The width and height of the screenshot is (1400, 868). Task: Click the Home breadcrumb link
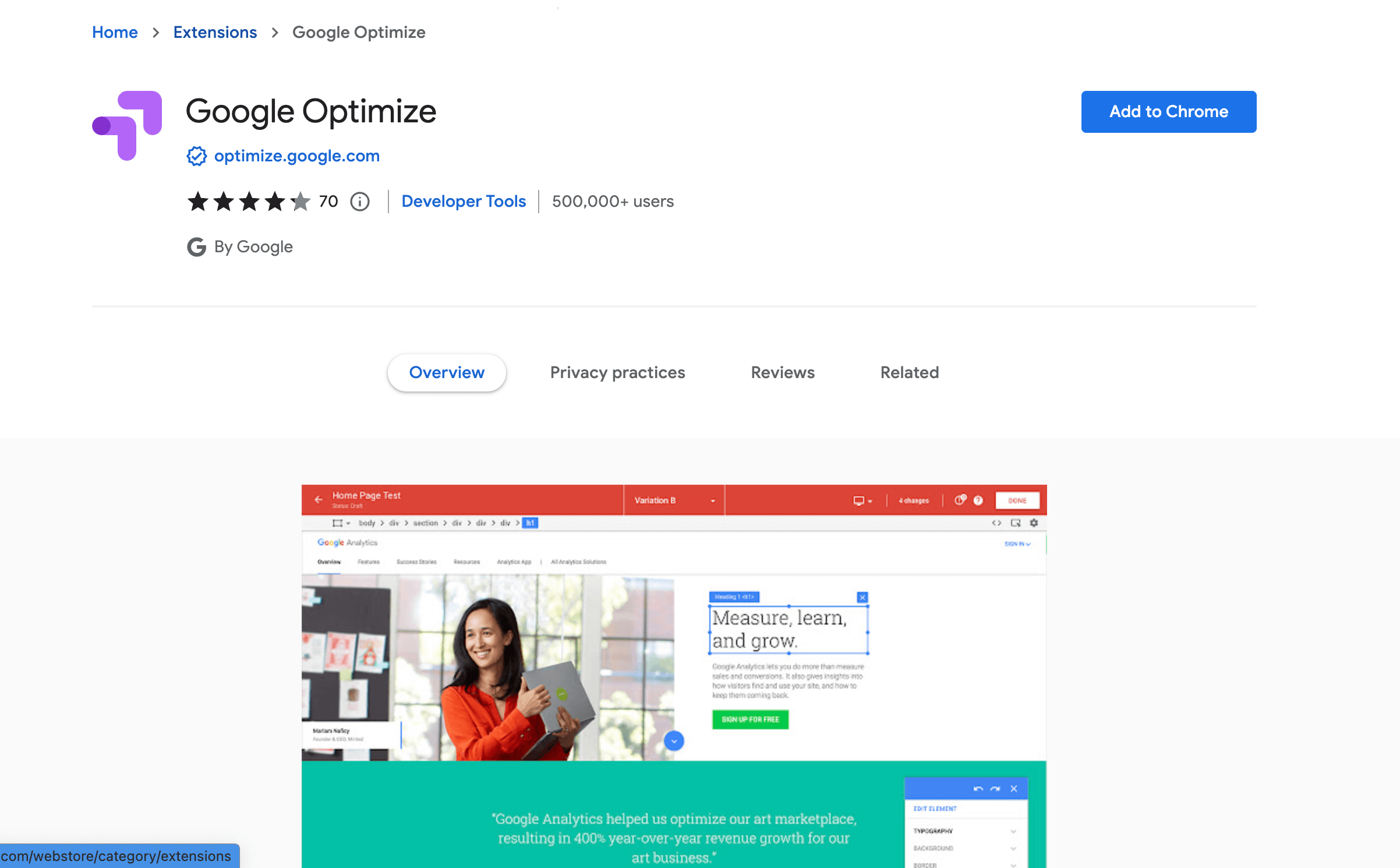(x=115, y=32)
